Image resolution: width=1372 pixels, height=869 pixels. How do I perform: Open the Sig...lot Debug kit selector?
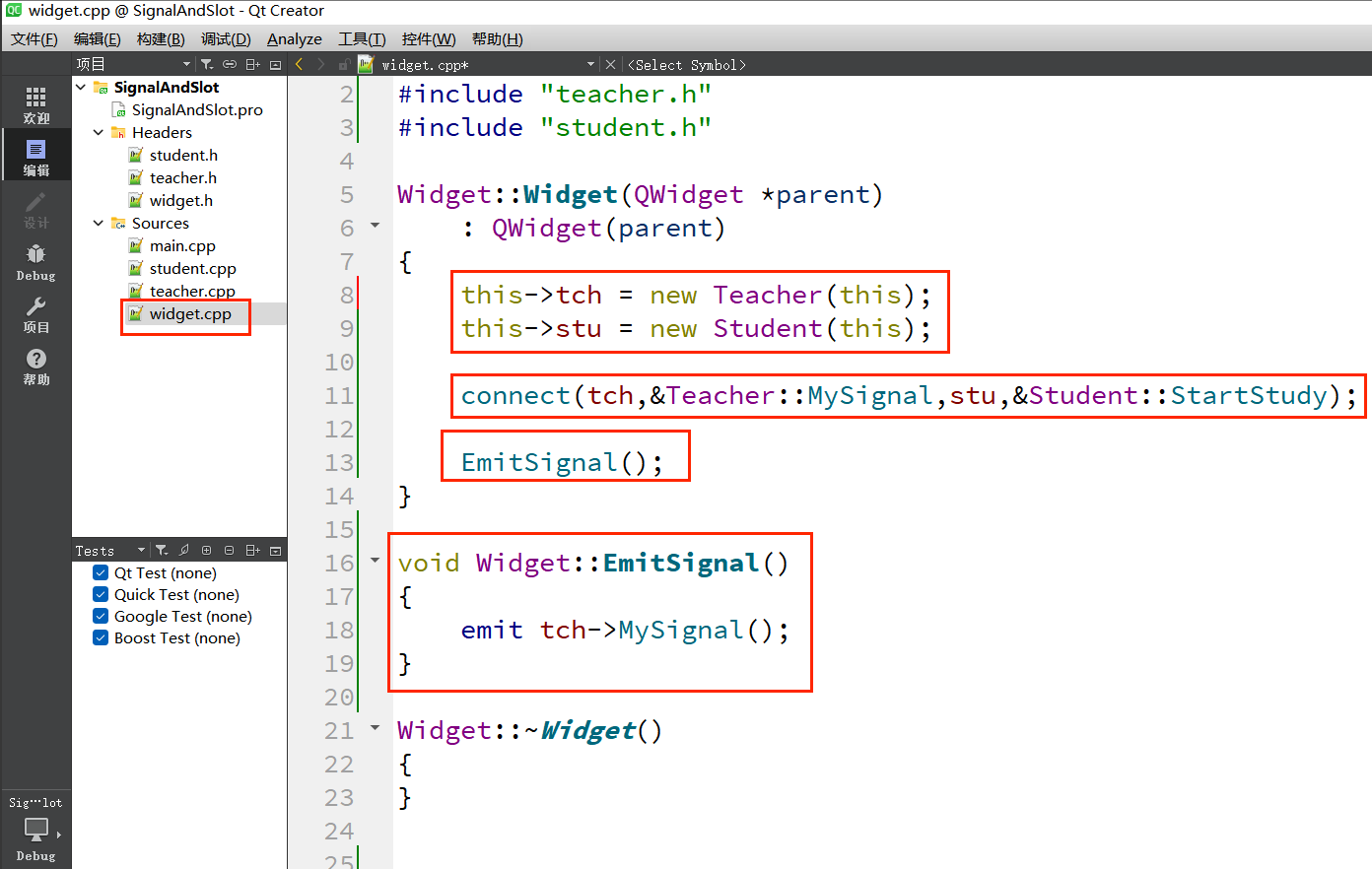tap(35, 829)
